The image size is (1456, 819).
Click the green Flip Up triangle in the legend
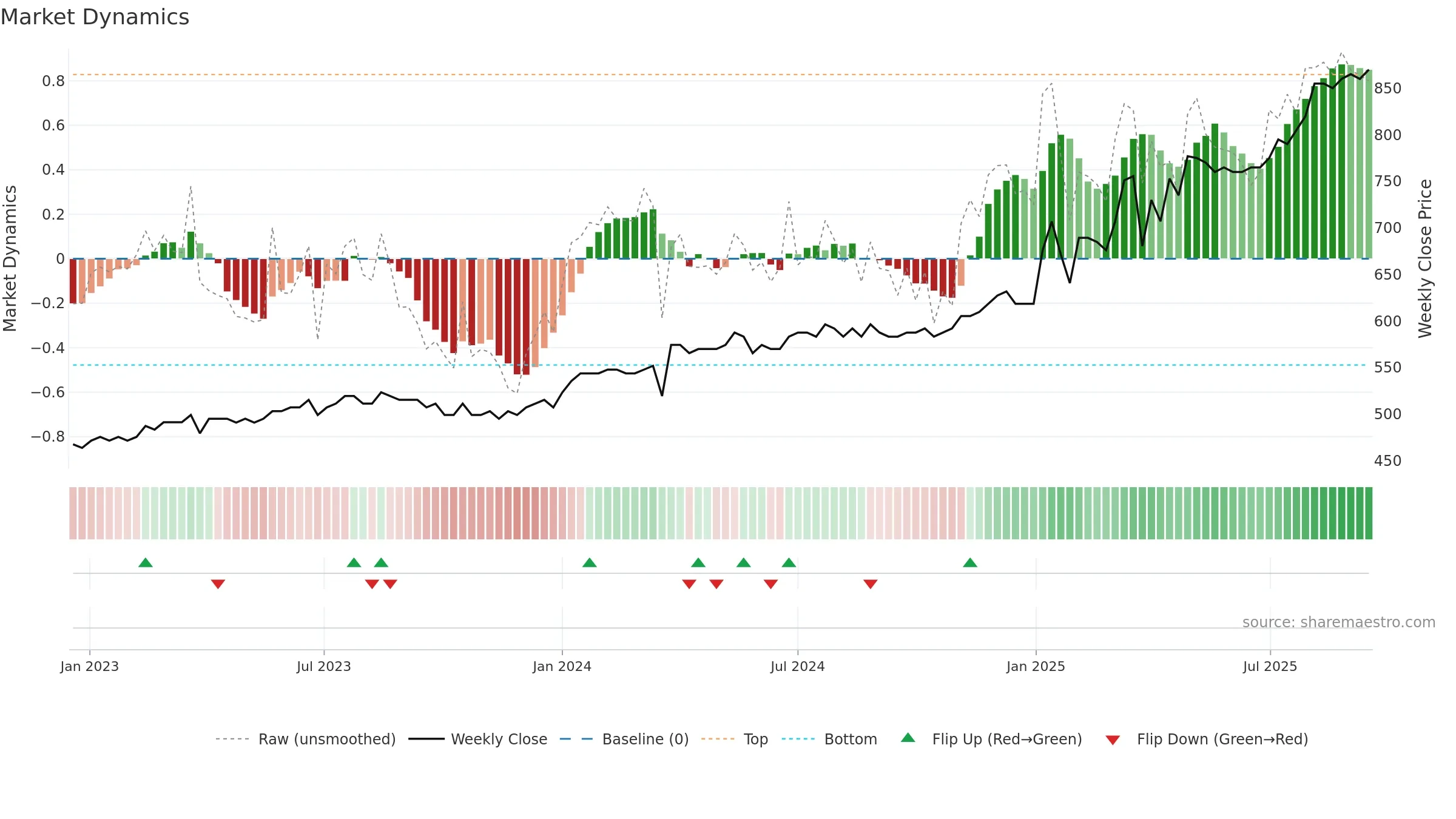click(x=908, y=738)
